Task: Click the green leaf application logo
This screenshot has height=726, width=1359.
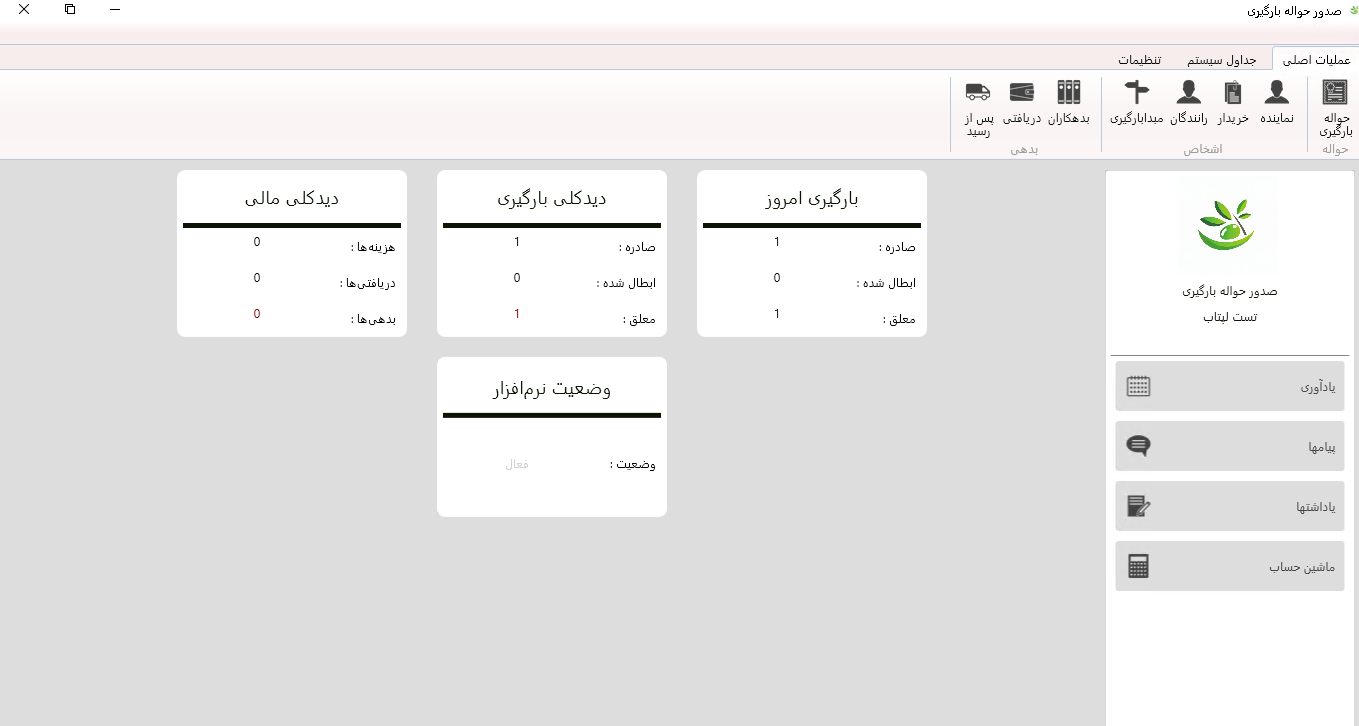Action: pos(1228,226)
